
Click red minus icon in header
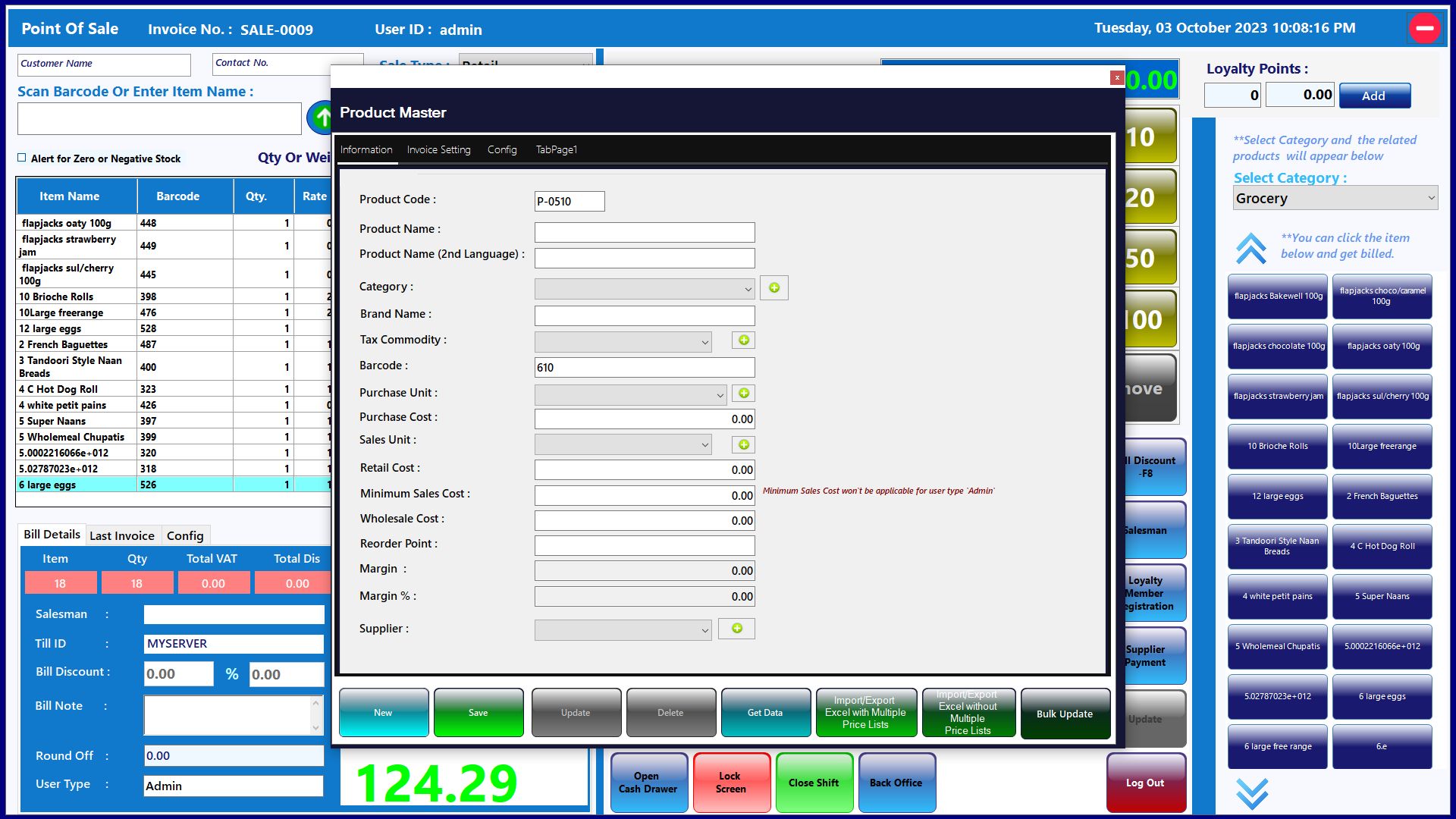pos(1424,29)
